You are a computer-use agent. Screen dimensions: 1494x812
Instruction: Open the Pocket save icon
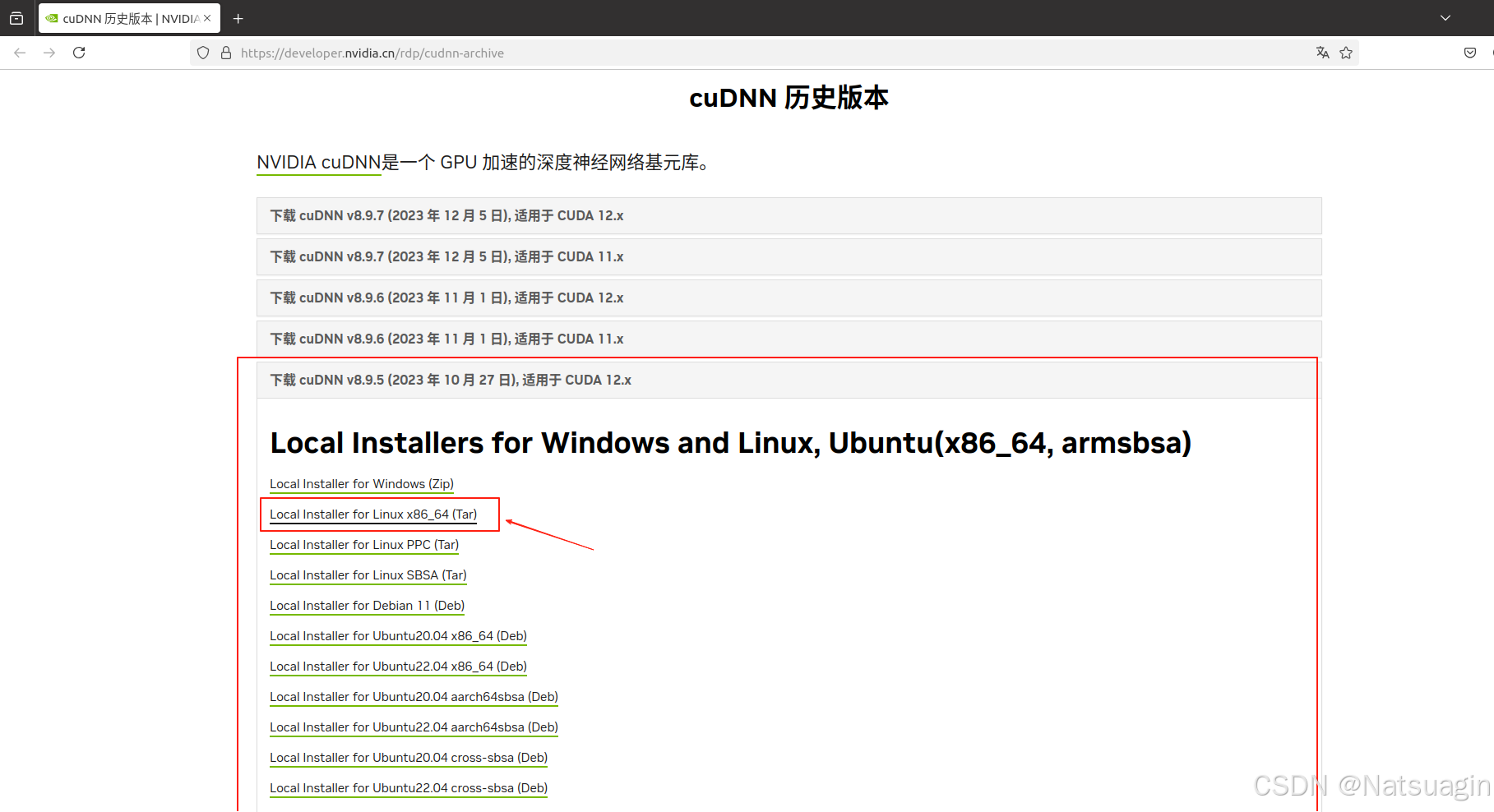[x=1470, y=53]
